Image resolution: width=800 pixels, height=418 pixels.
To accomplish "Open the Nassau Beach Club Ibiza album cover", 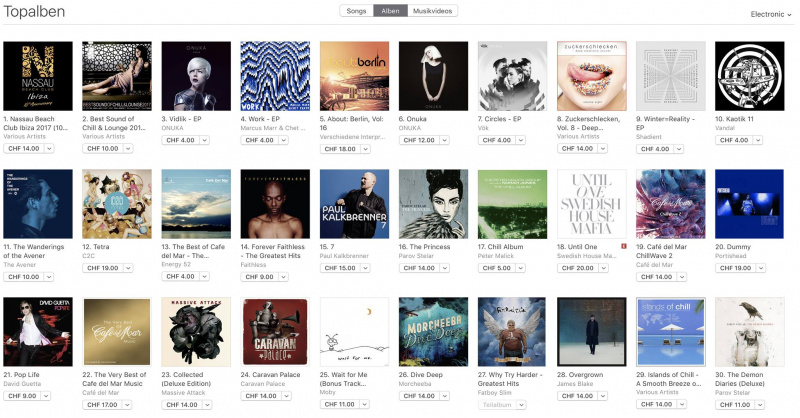I will tap(38, 76).
